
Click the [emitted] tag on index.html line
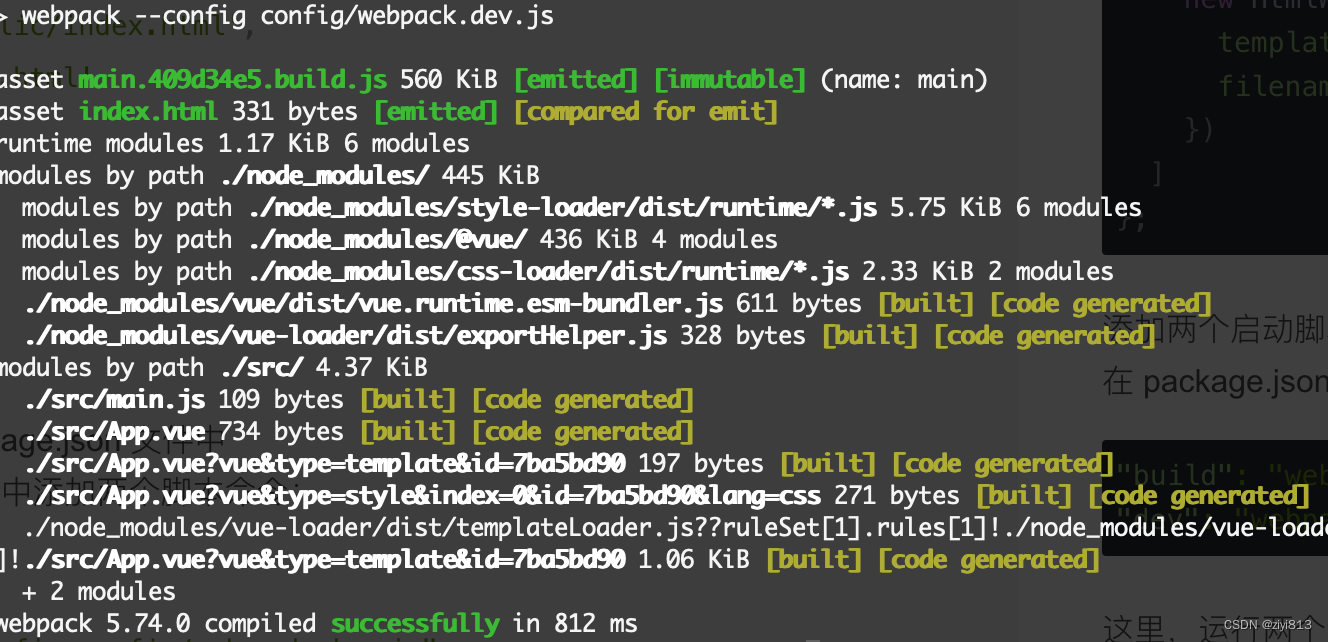pos(435,111)
